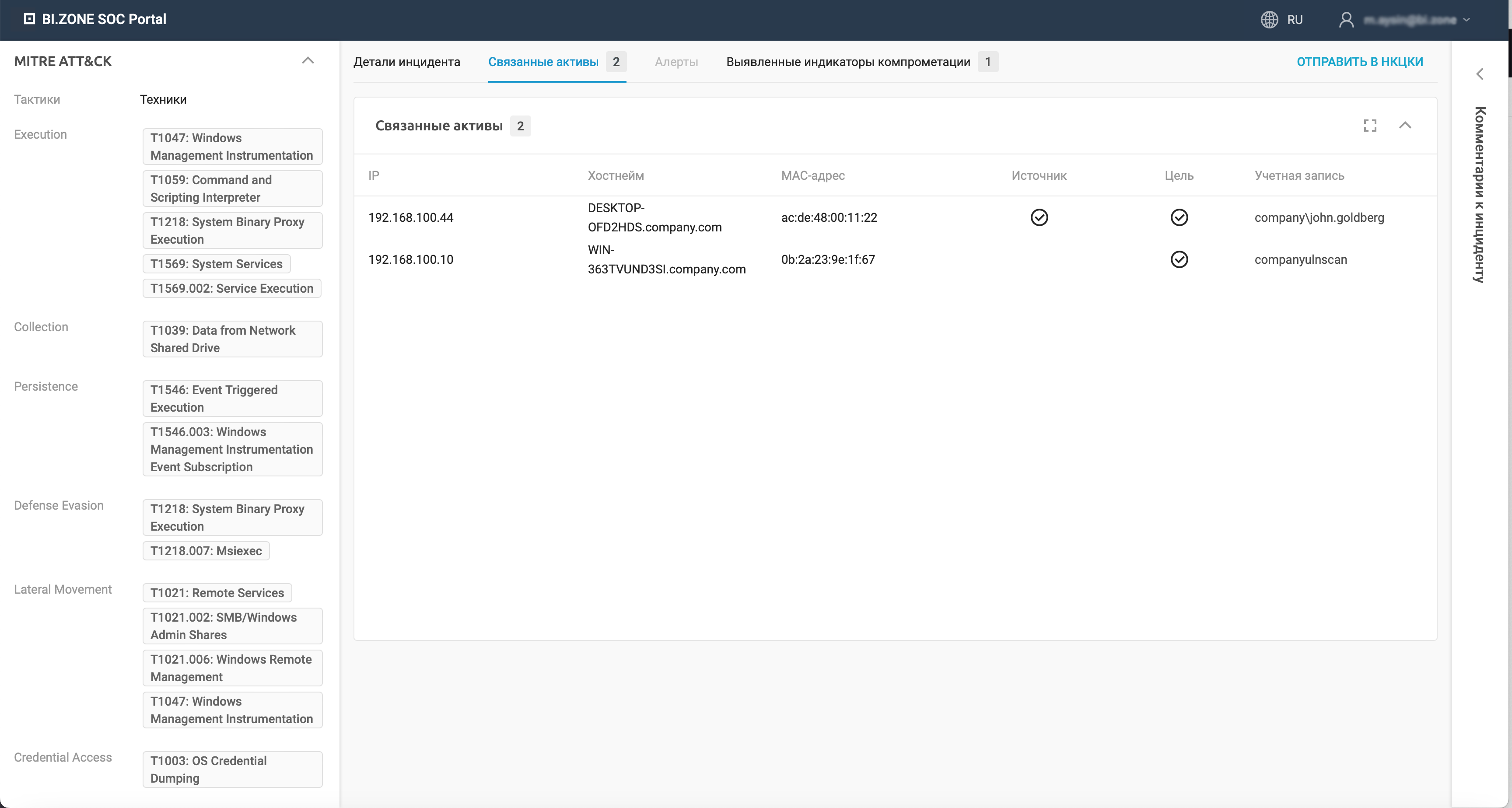Collapse the MITRE ATT&CK panel

click(x=308, y=61)
